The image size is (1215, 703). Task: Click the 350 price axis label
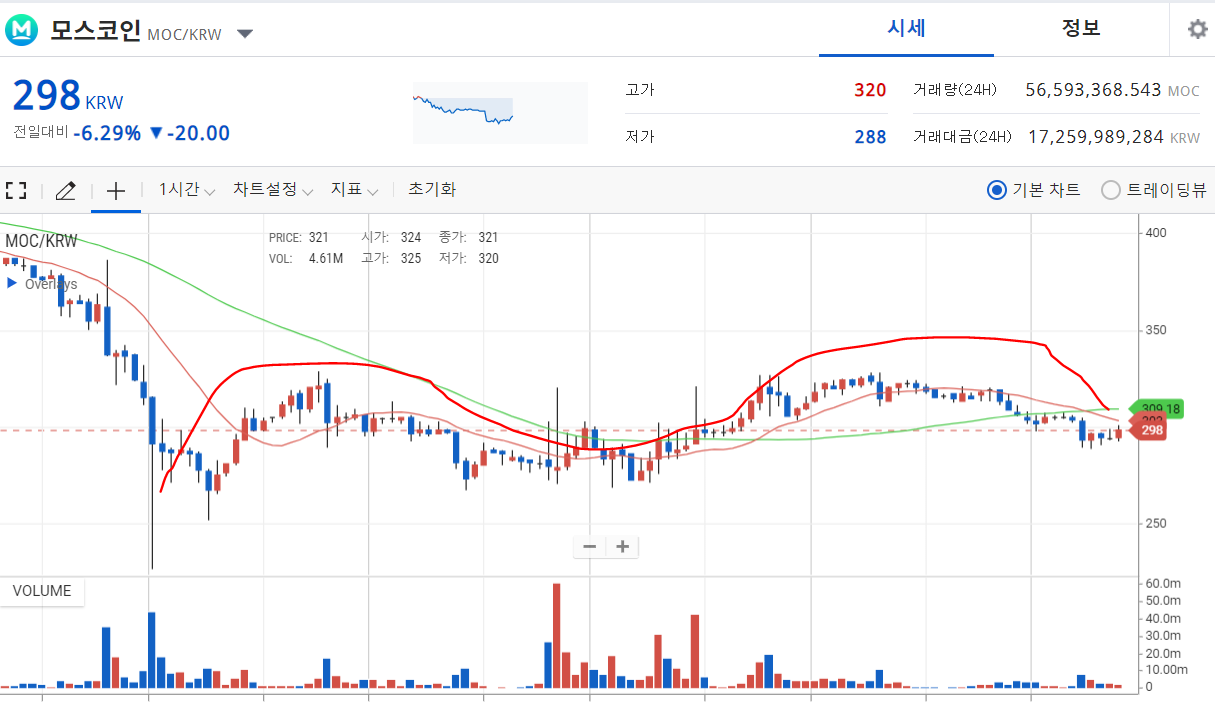1156,330
